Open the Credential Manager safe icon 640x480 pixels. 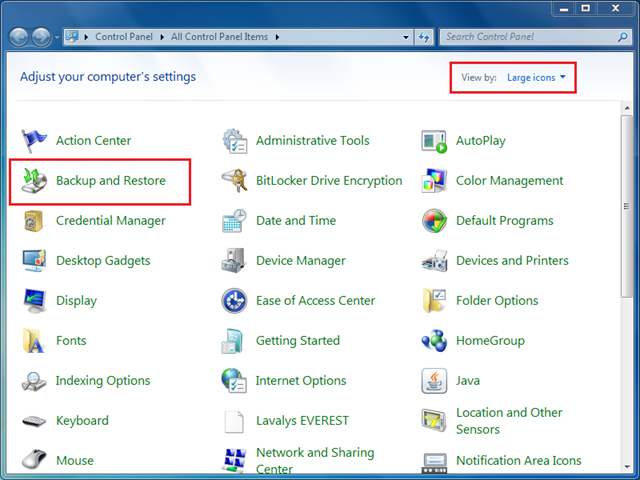[x=33, y=221]
